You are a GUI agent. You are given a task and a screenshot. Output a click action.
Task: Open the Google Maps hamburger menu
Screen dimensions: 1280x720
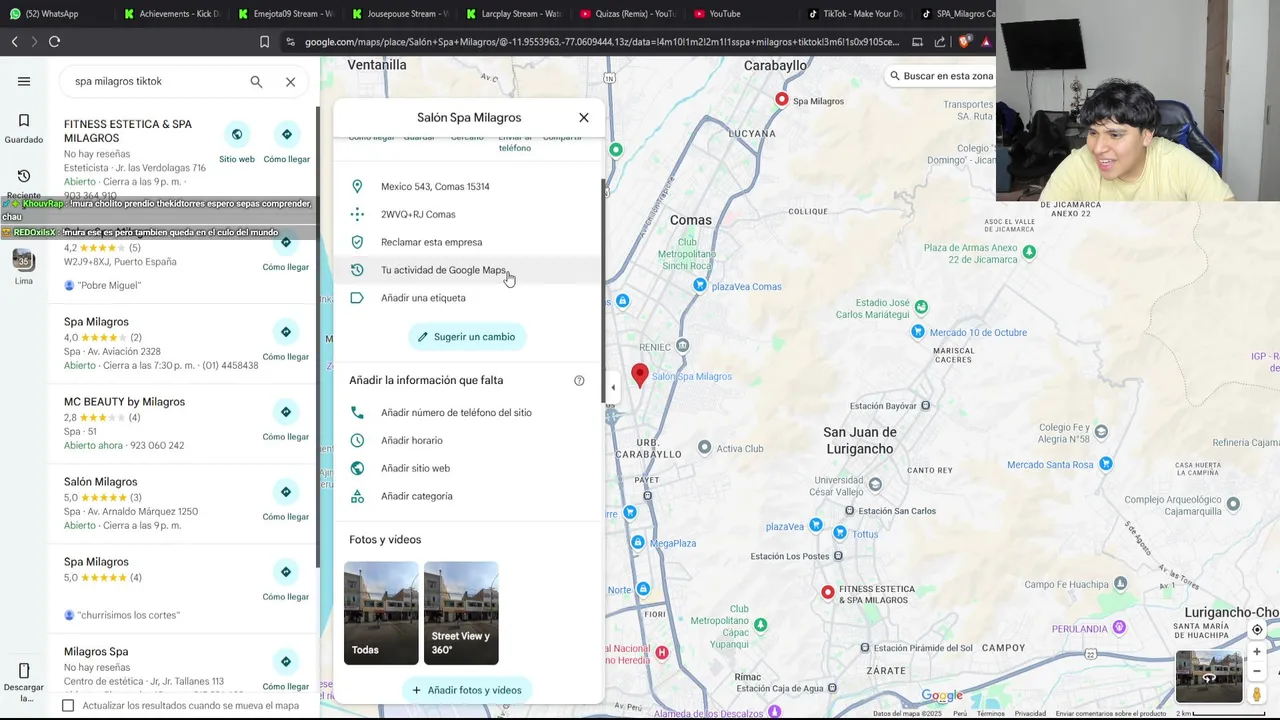click(x=24, y=81)
